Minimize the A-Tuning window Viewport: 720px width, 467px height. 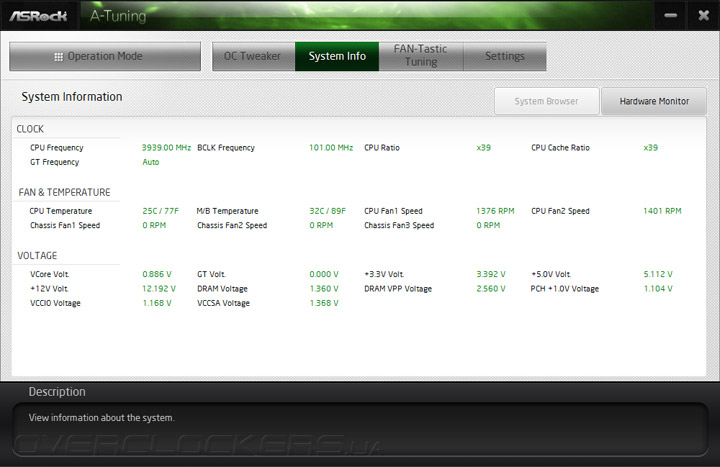670,16
